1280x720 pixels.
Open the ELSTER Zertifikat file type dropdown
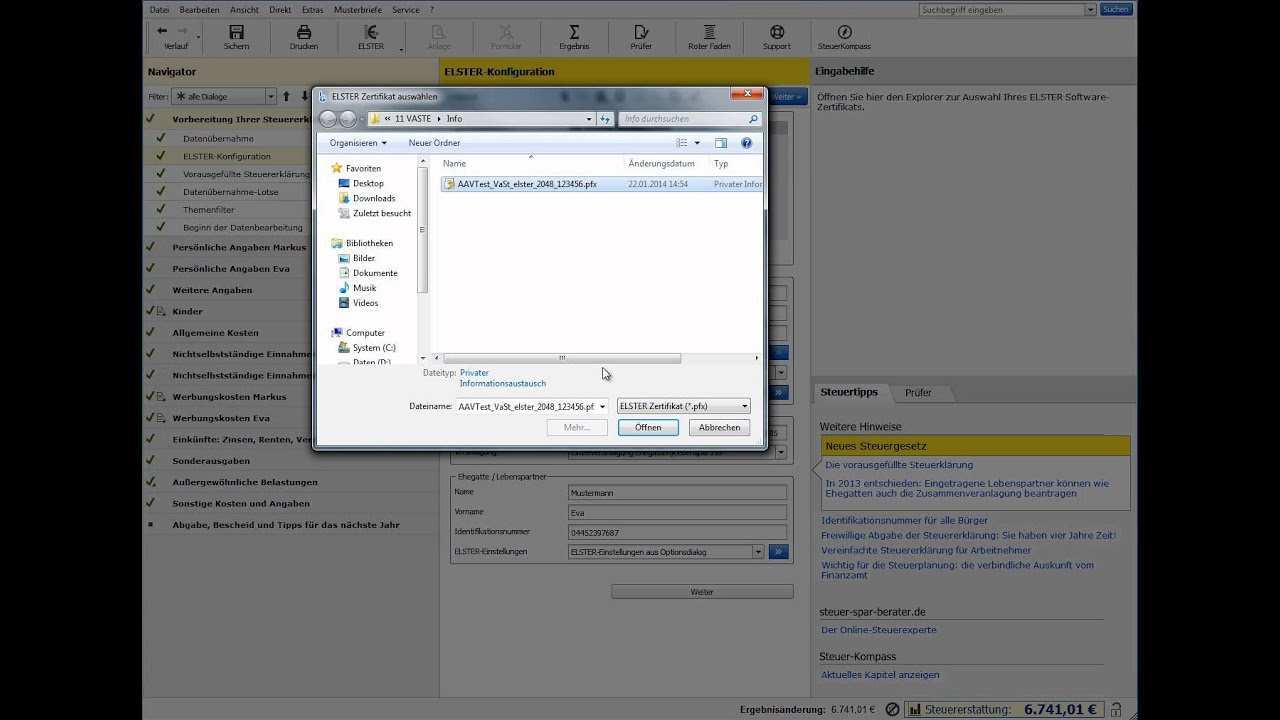tap(683, 406)
